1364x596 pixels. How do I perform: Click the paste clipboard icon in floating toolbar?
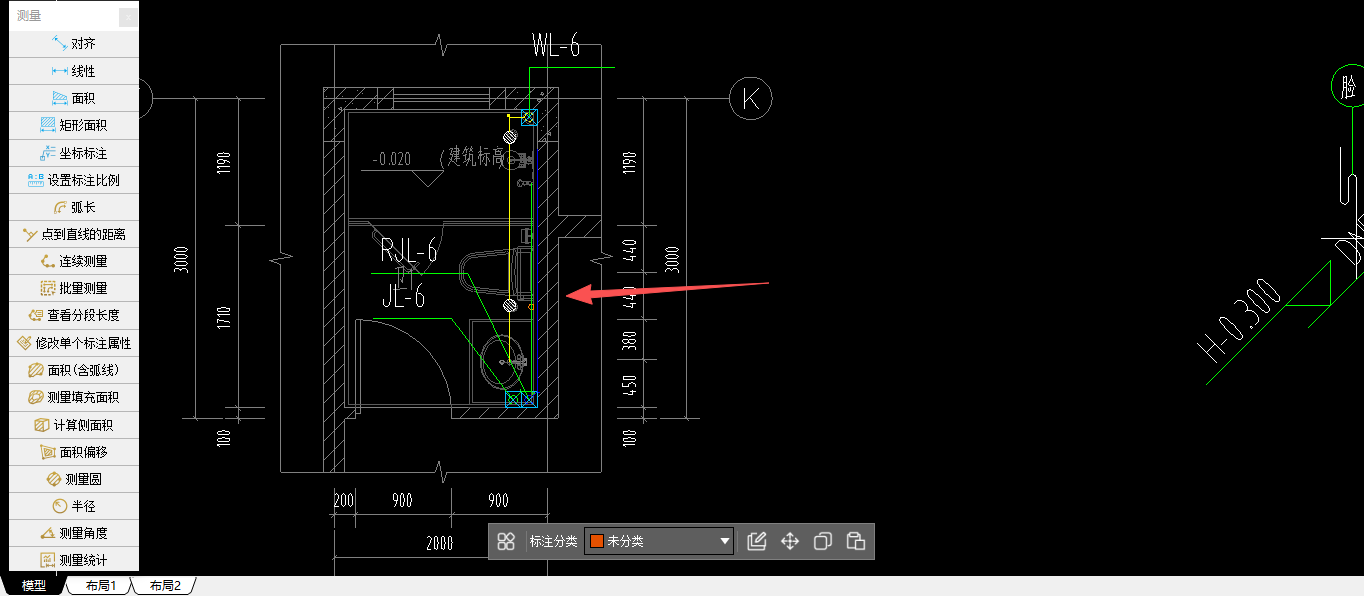(856, 541)
